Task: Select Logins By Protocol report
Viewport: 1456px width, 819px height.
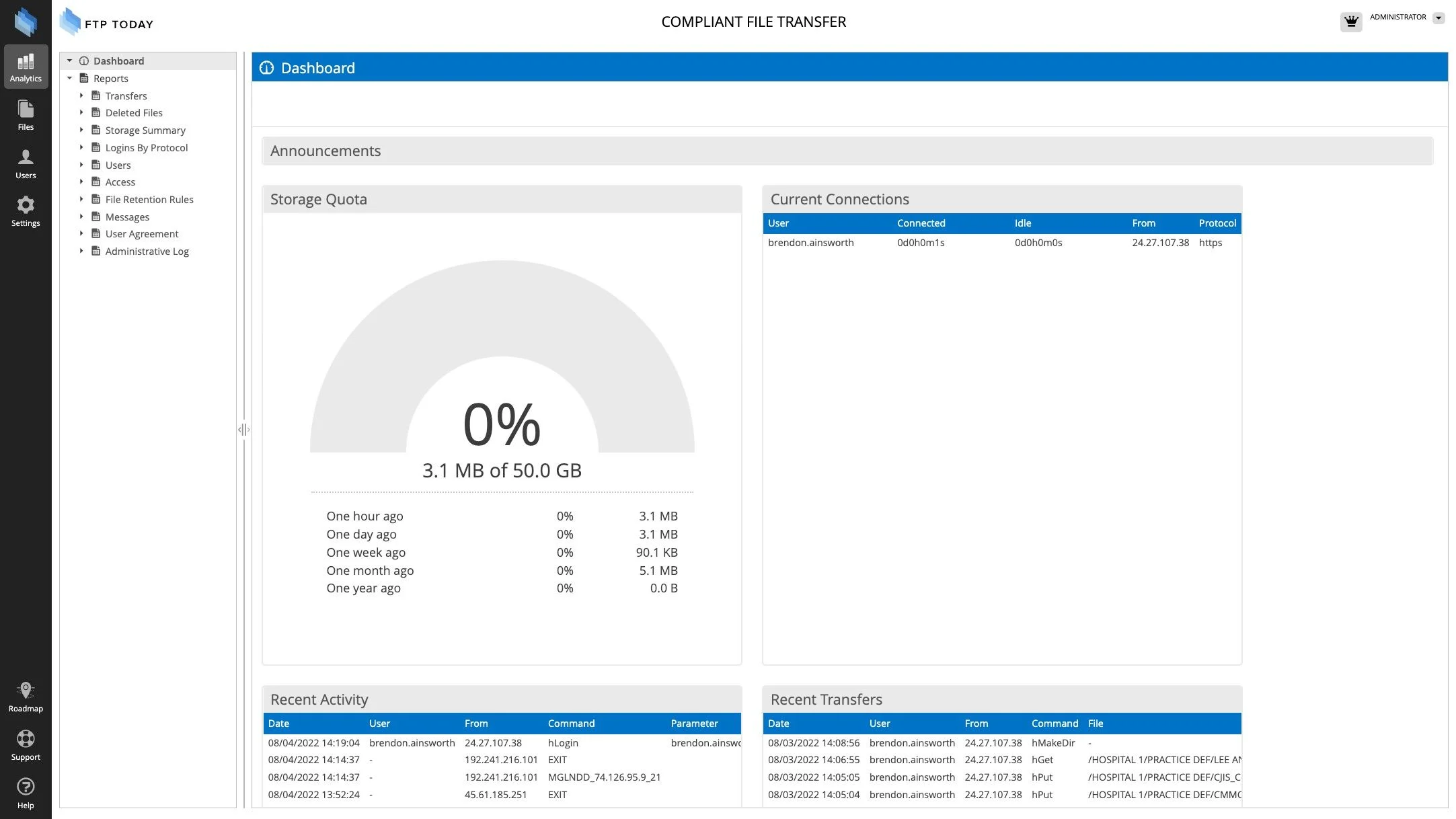Action: point(146,147)
